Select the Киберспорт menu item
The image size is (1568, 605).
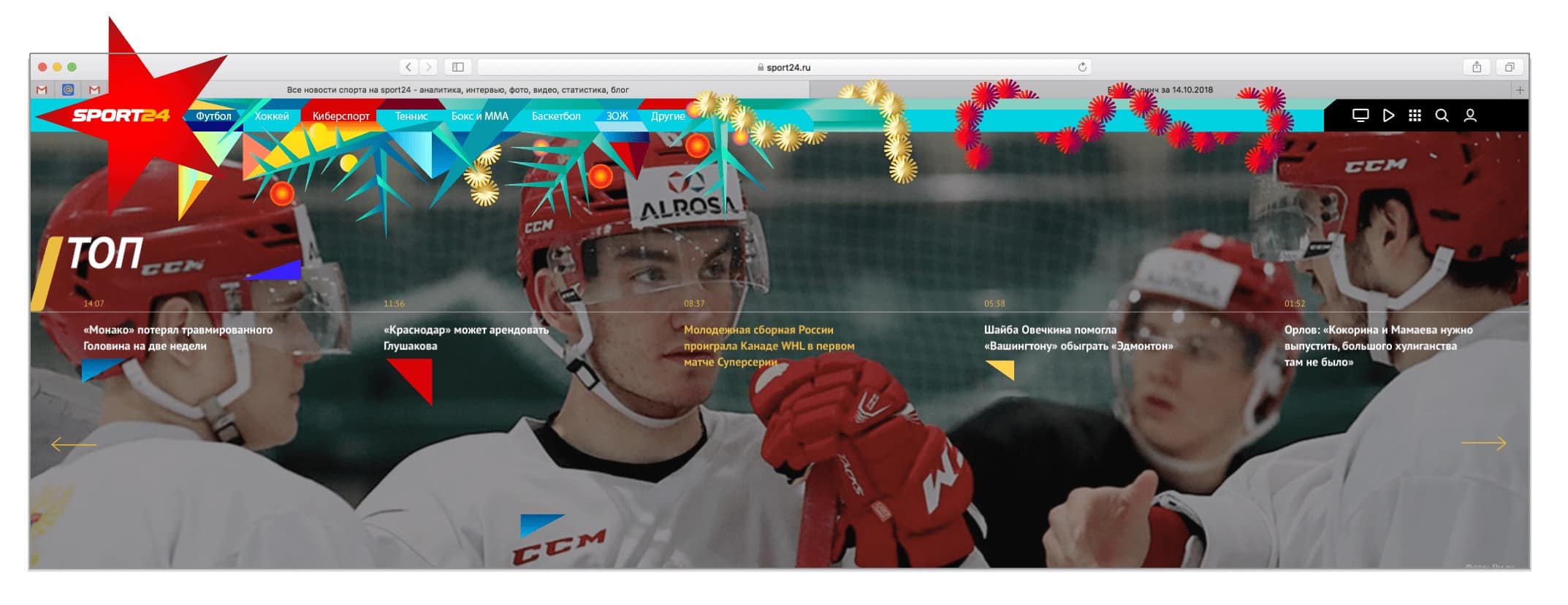point(340,116)
